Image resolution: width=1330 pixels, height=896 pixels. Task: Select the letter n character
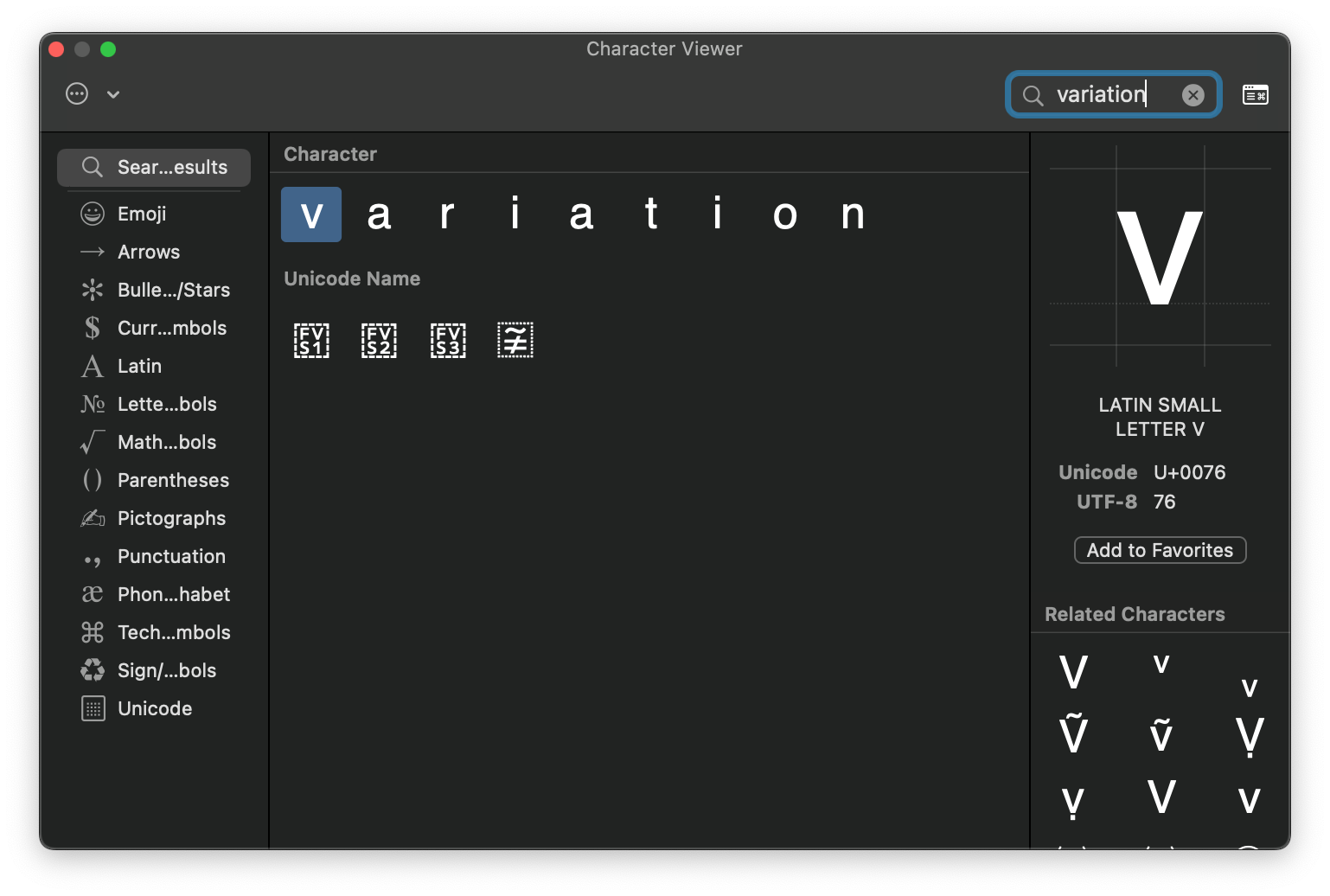pyautogui.click(x=854, y=214)
